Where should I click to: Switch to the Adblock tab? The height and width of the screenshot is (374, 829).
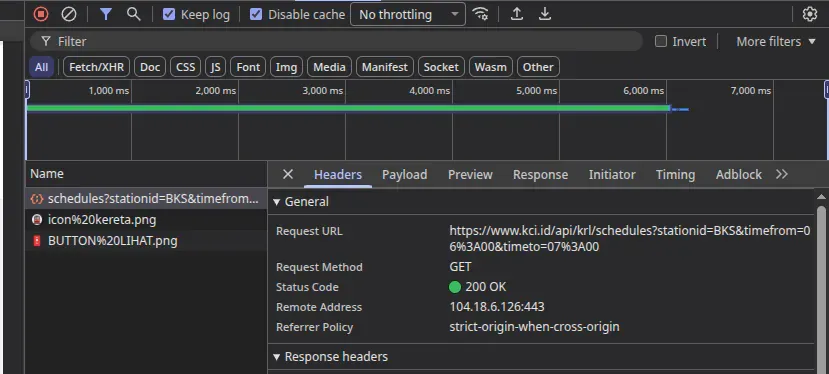click(739, 175)
